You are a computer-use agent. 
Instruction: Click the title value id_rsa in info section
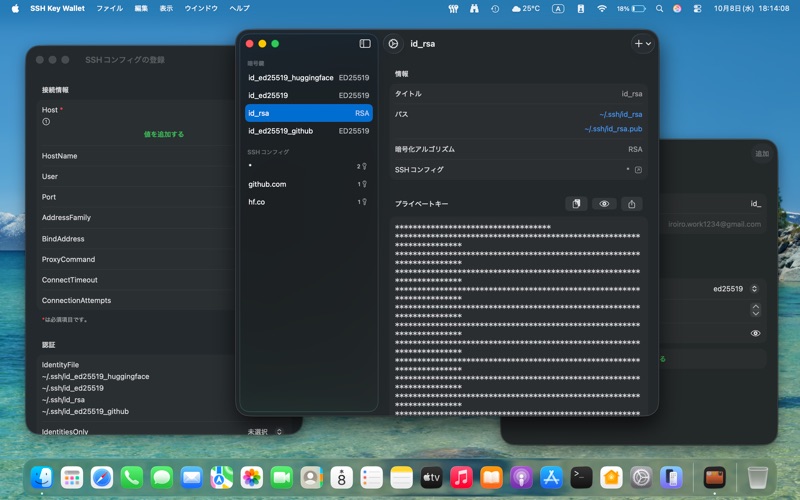pos(632,94)
